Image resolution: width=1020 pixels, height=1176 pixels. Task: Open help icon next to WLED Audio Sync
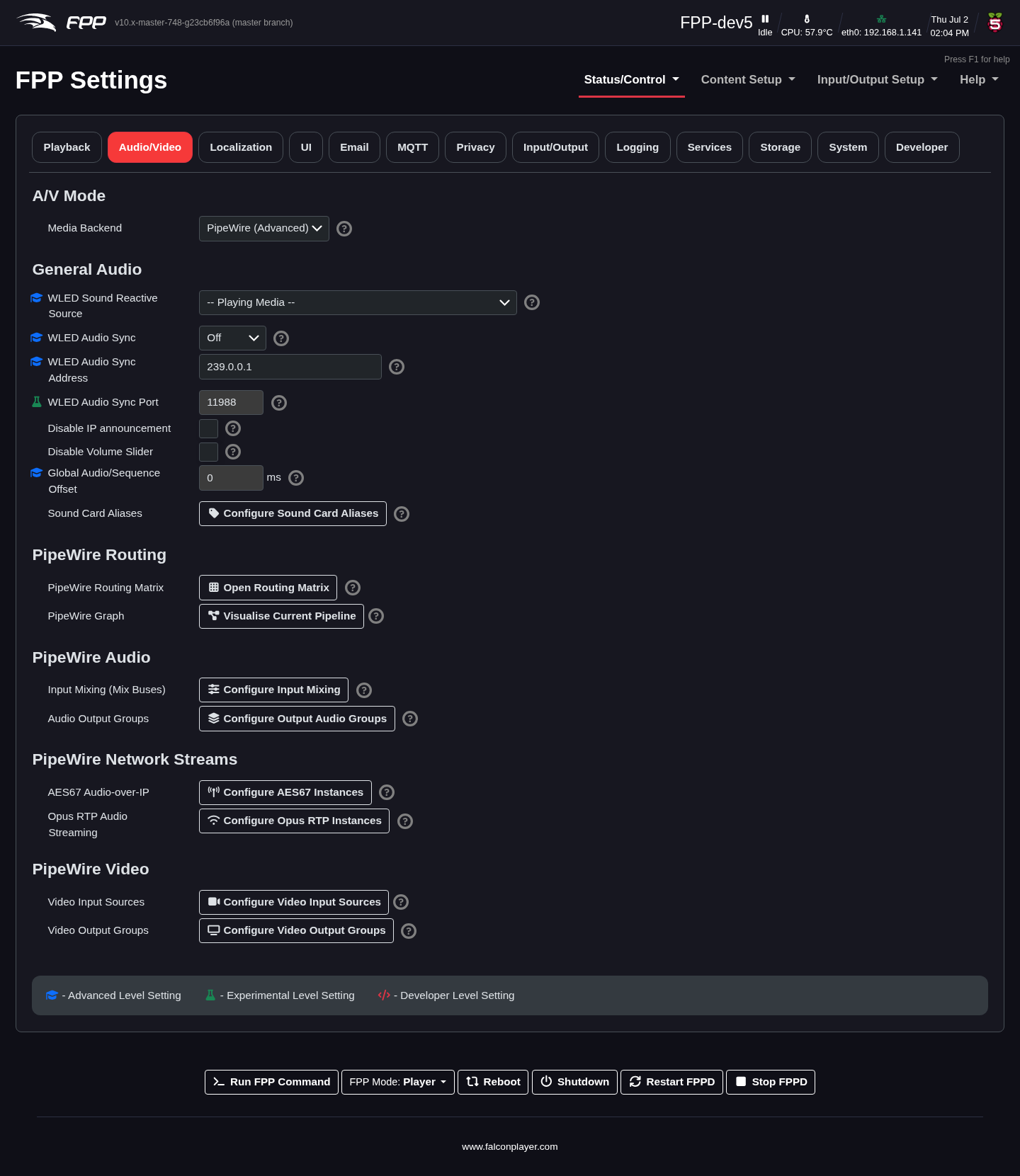click(281, 338)
